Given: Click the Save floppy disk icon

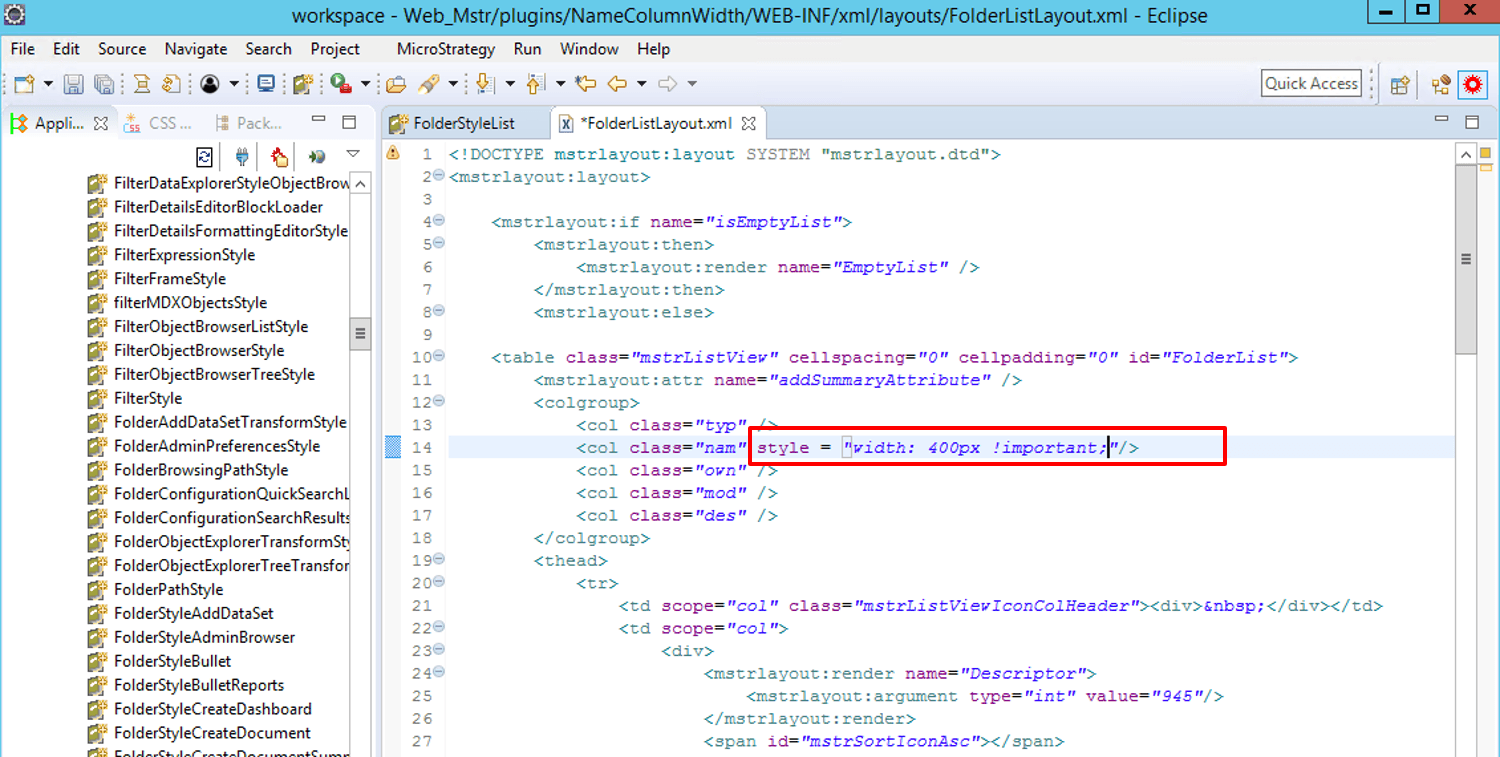Looking at the screenshot, I should (74, 85).
